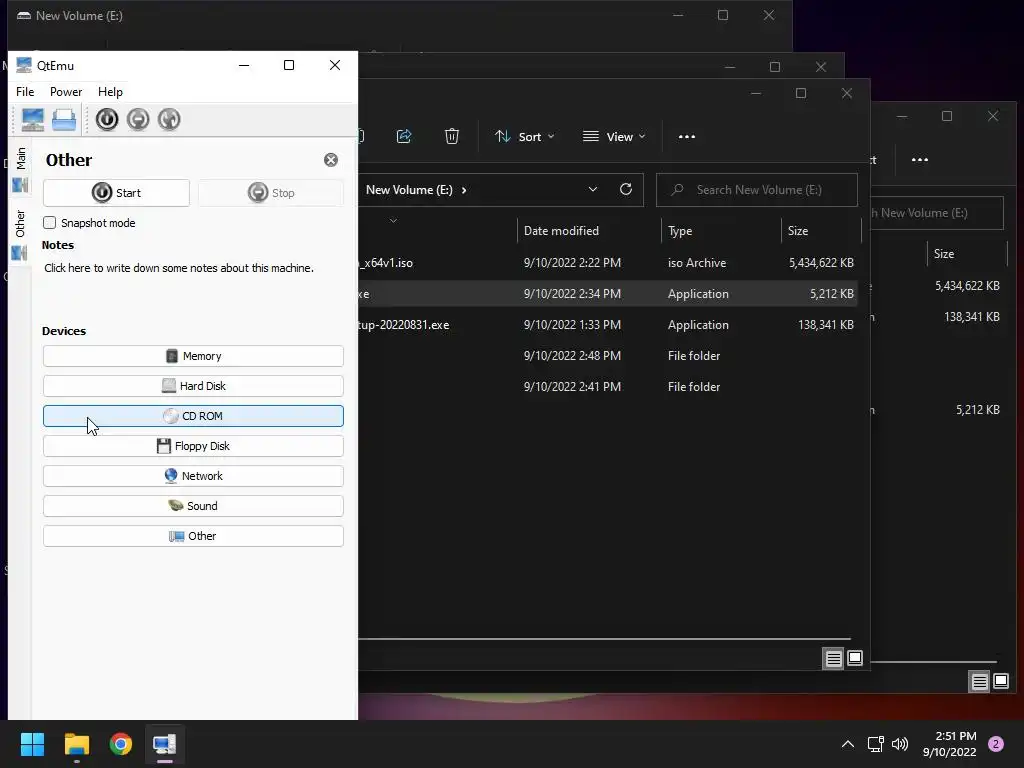Sort by Date modified column header

pyautogui.click(x=561, y=231)
